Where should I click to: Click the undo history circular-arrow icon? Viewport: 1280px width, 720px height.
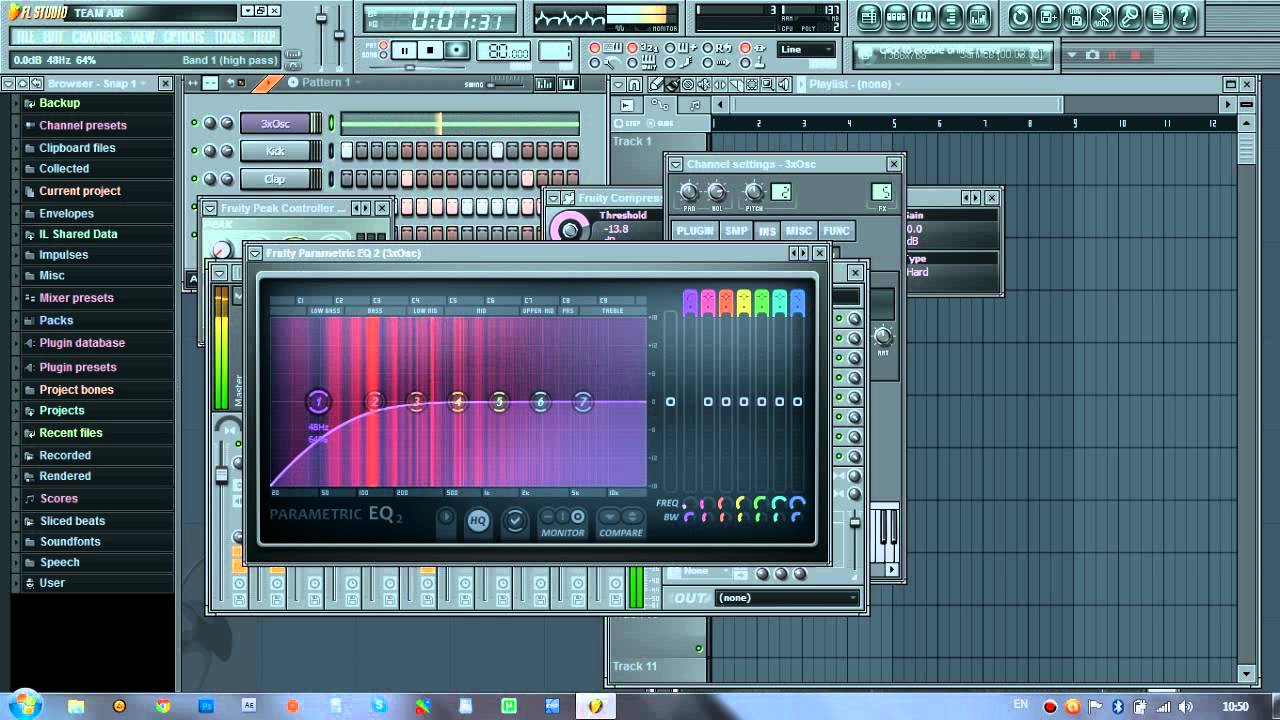click(1021, 17)
